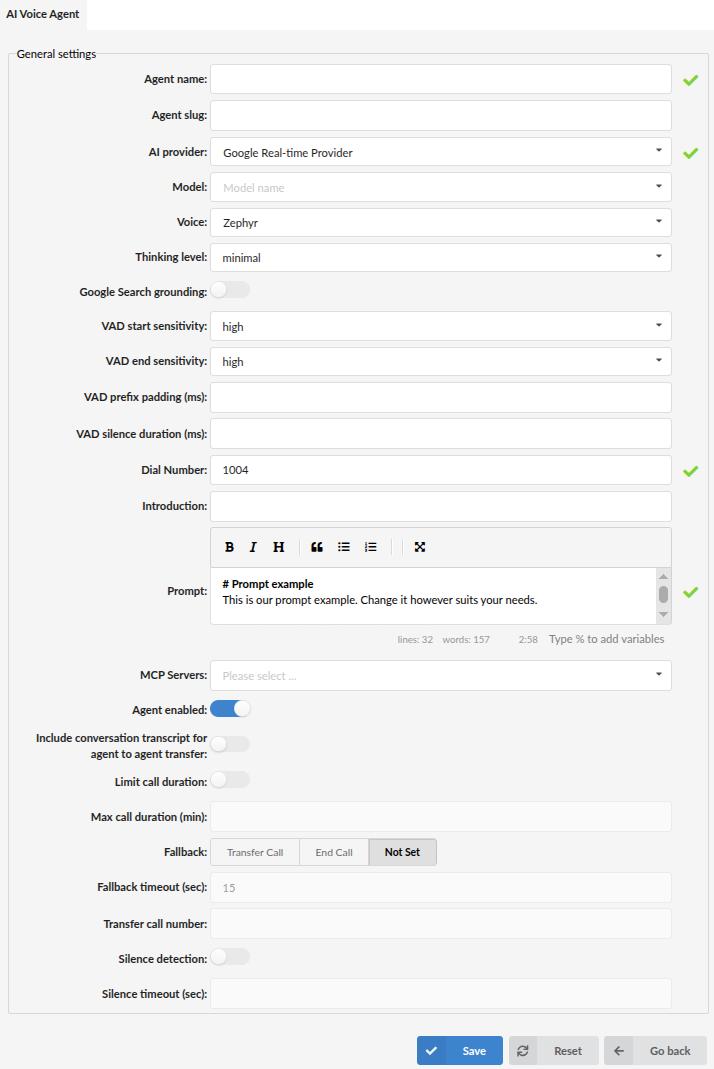Insert numbered list in prompt editor
Screen dimensions: 714x1069
[x=370, y=547]
